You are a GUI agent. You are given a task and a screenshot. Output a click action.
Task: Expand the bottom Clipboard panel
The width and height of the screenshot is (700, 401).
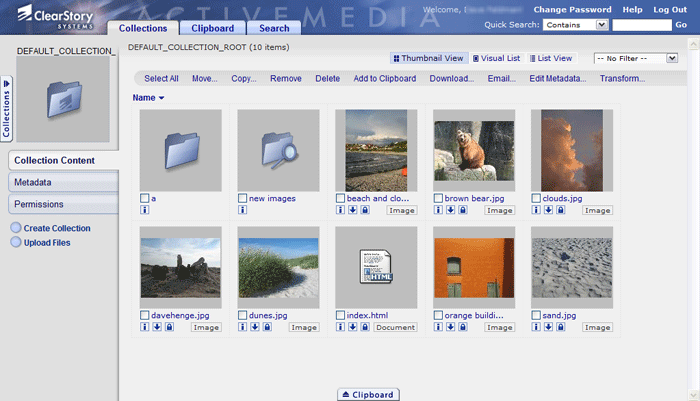coord(369,394)
